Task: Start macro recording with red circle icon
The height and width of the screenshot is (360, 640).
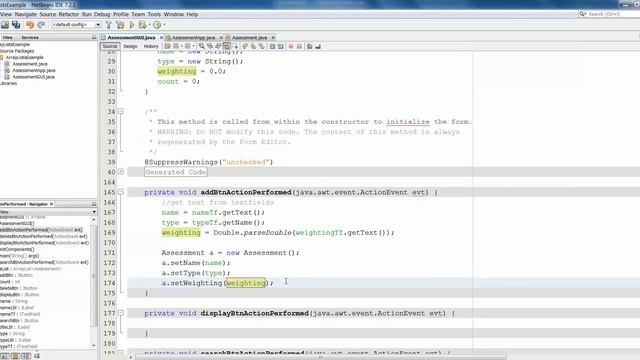Action: click(291, 46)
